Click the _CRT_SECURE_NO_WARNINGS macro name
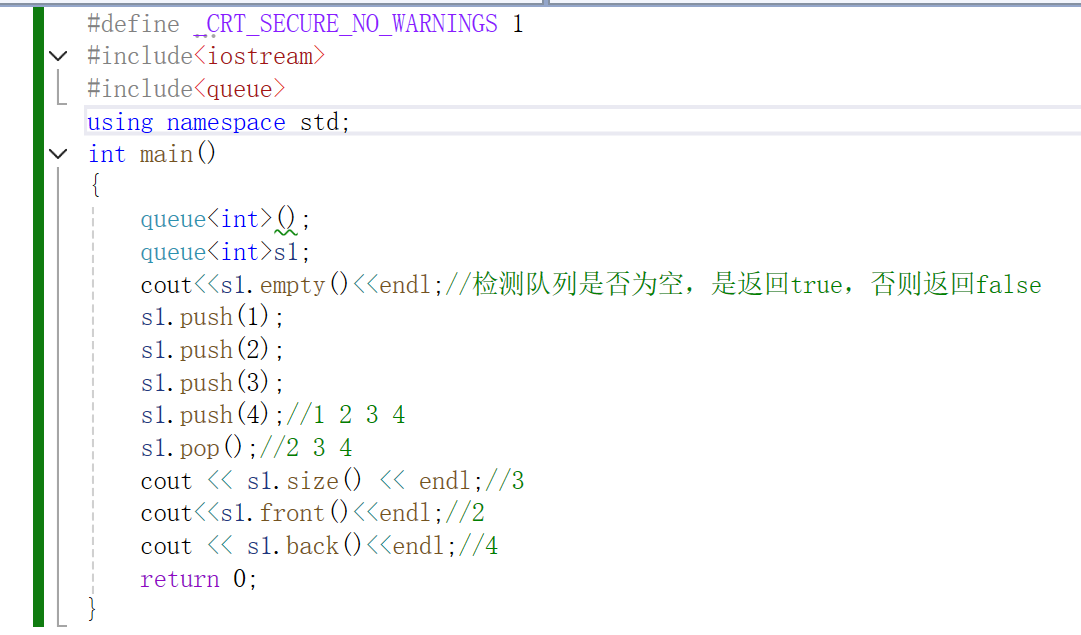Image resolution: width=1081 pixels, height=635 pixels. pos(345,24)
